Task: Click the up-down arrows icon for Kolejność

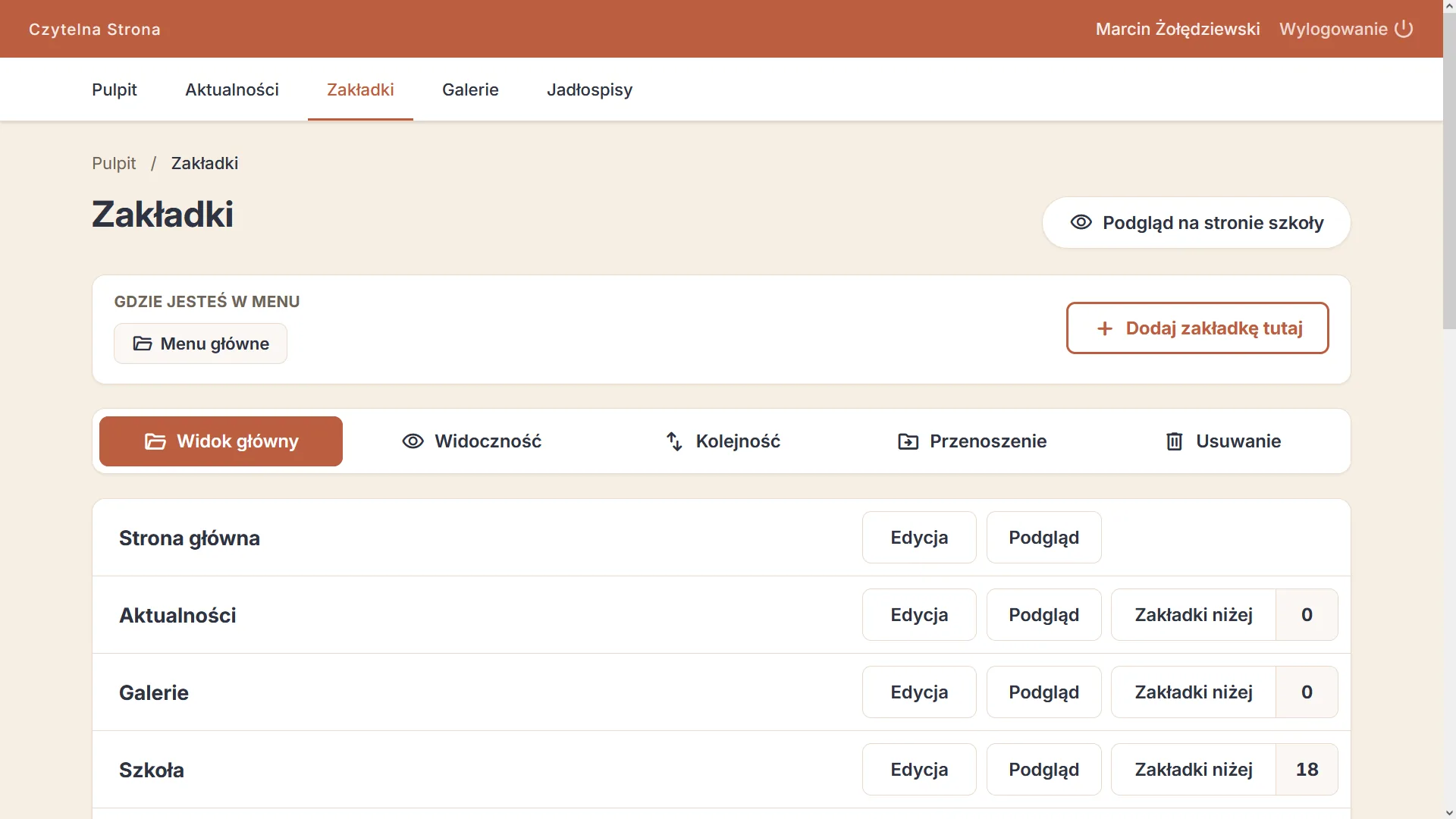Action: pyautogui.click(x=674, y=441)
